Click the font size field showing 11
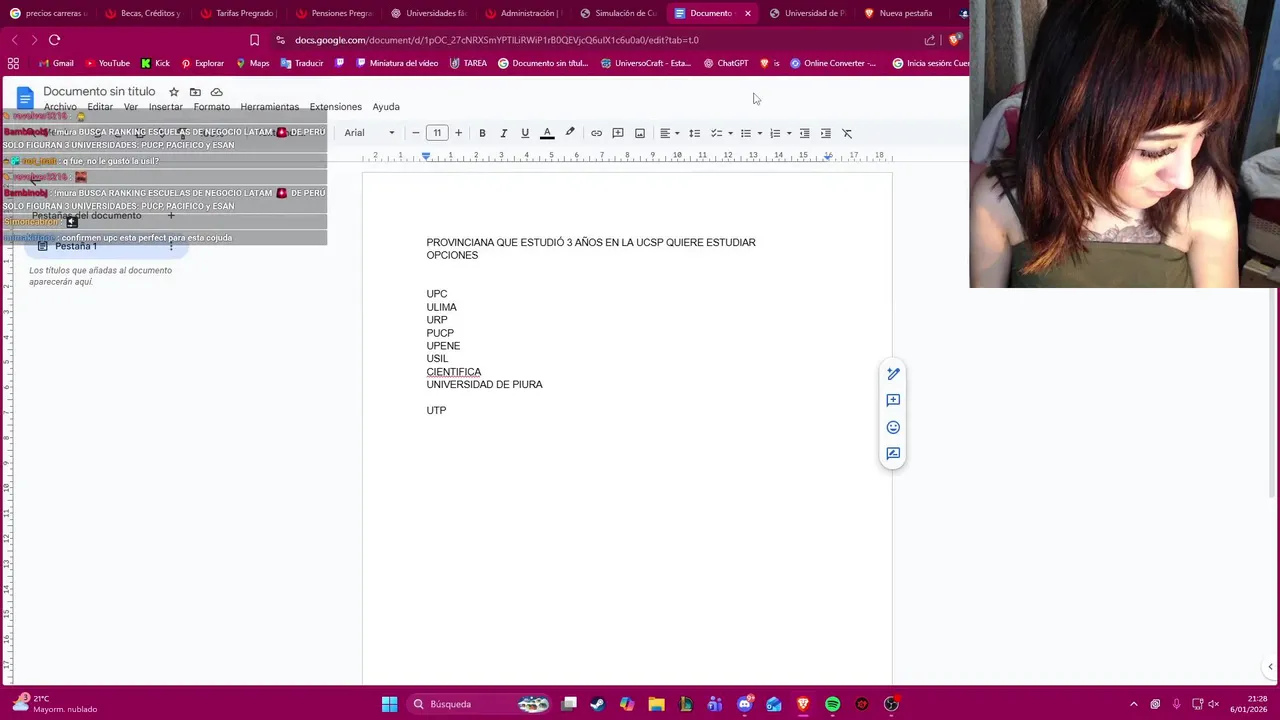 (437, 133)
